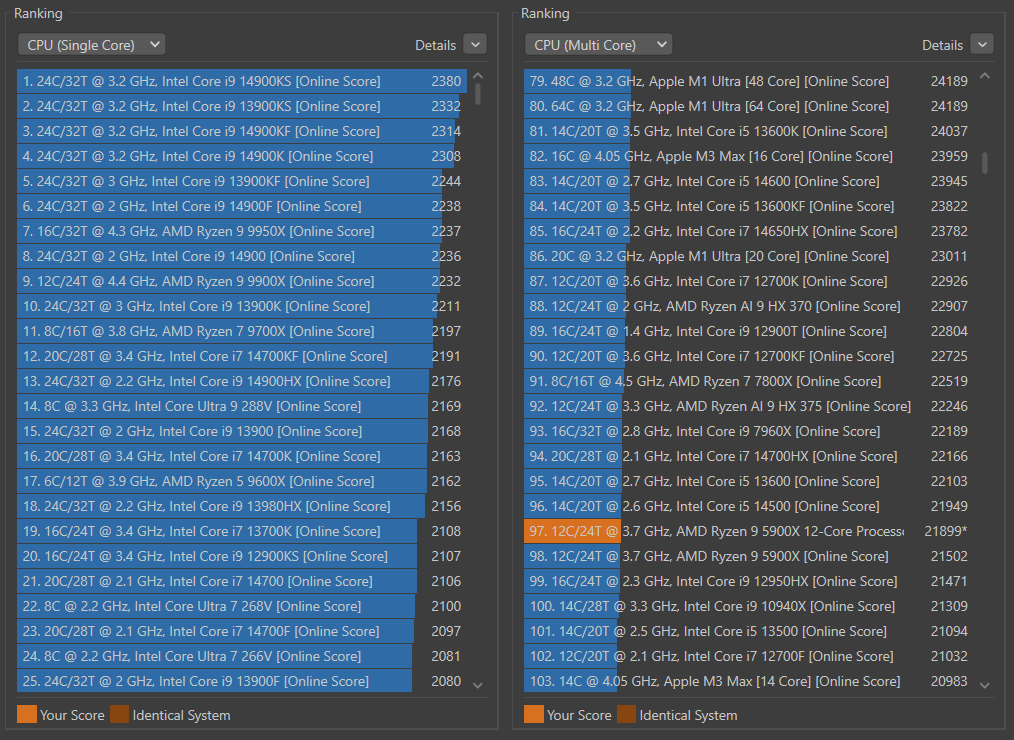Select row 17 AMD Ryzen 5 9600X

click(x=242, y=481)
